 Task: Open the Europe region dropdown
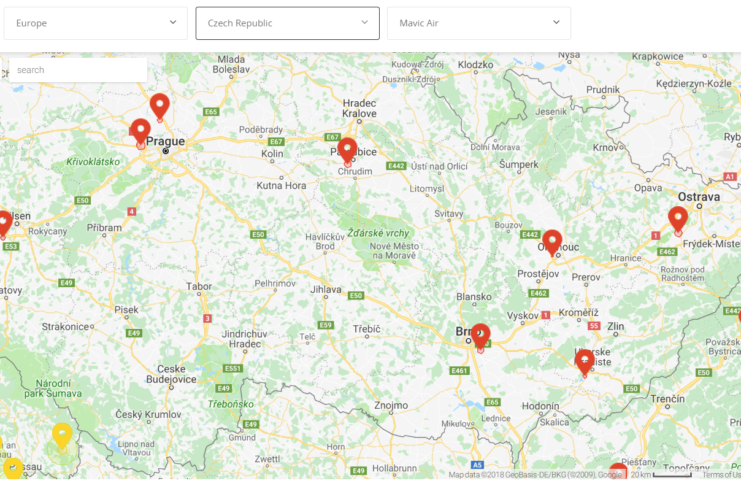click(96, 23)
